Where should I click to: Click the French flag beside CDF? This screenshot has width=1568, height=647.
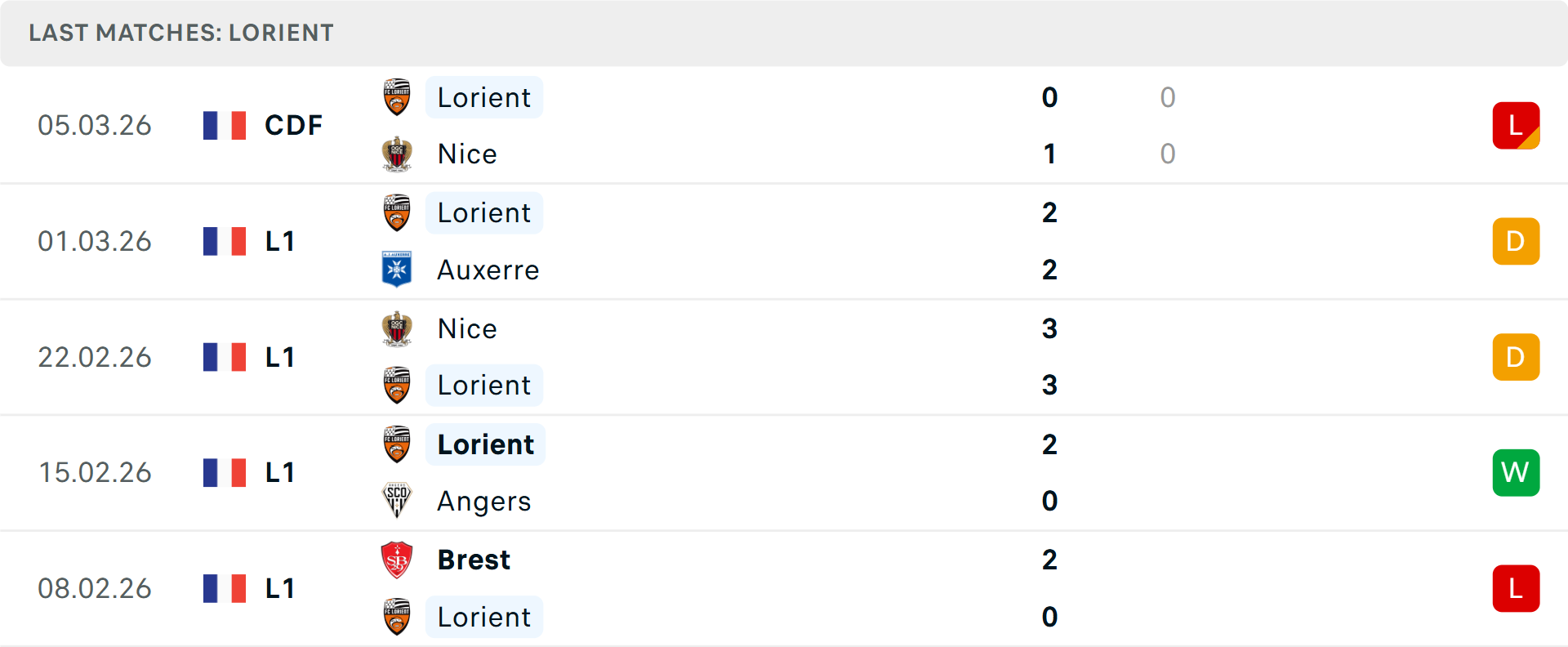[225, 125]
